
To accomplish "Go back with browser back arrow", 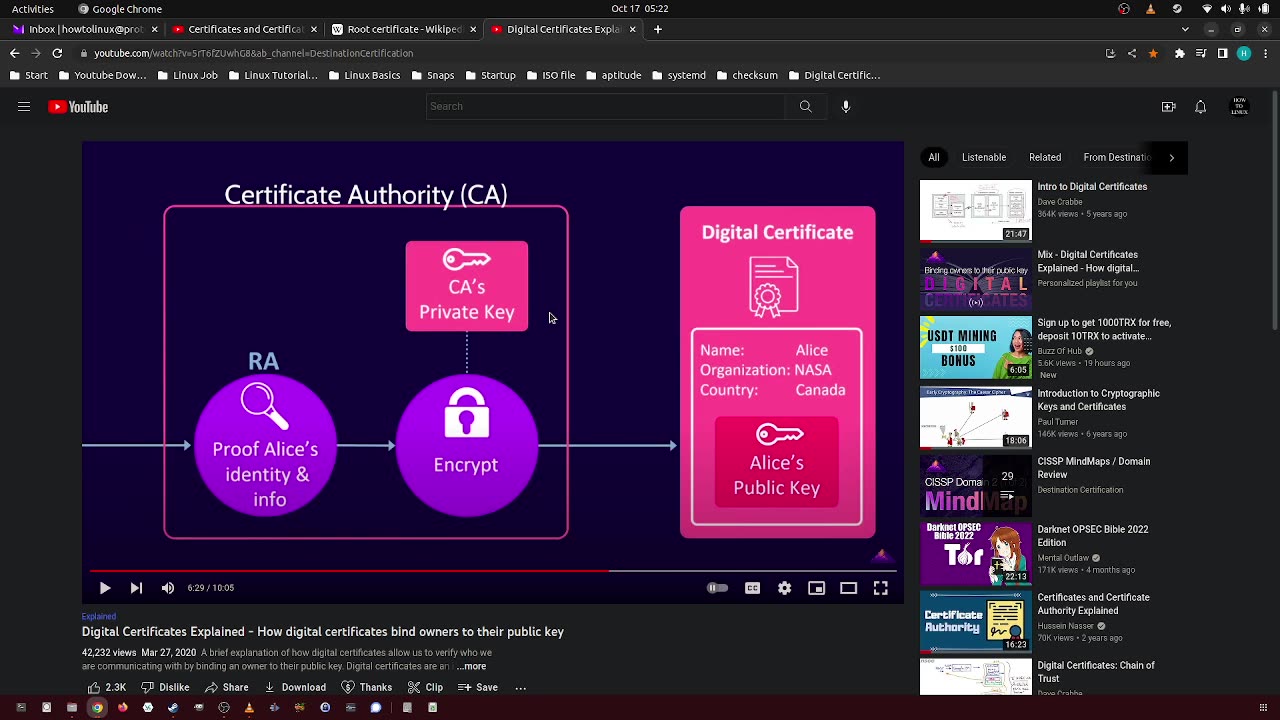I will tap(14, 53).
